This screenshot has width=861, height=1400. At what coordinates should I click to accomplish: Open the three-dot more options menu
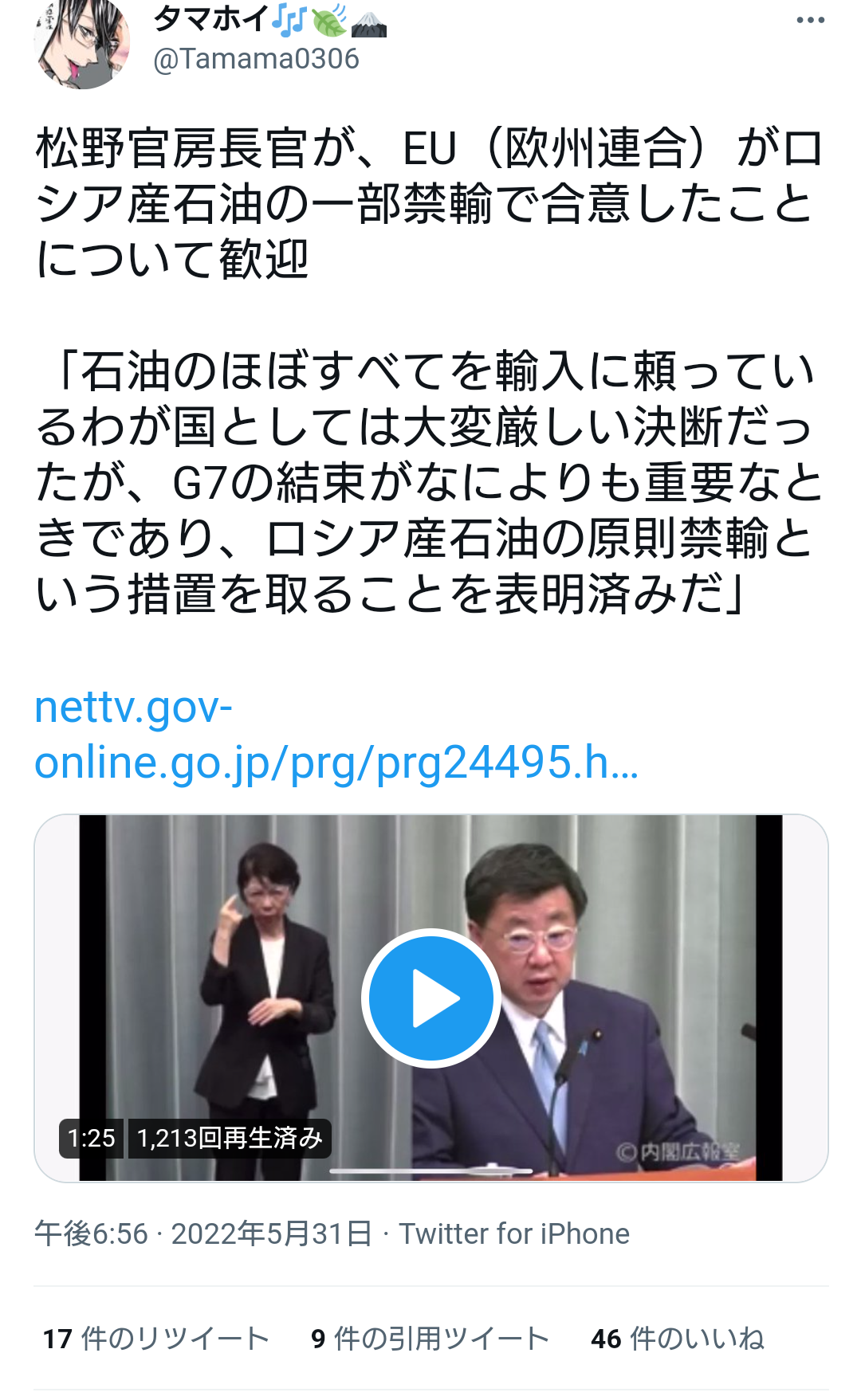point(810,20)
